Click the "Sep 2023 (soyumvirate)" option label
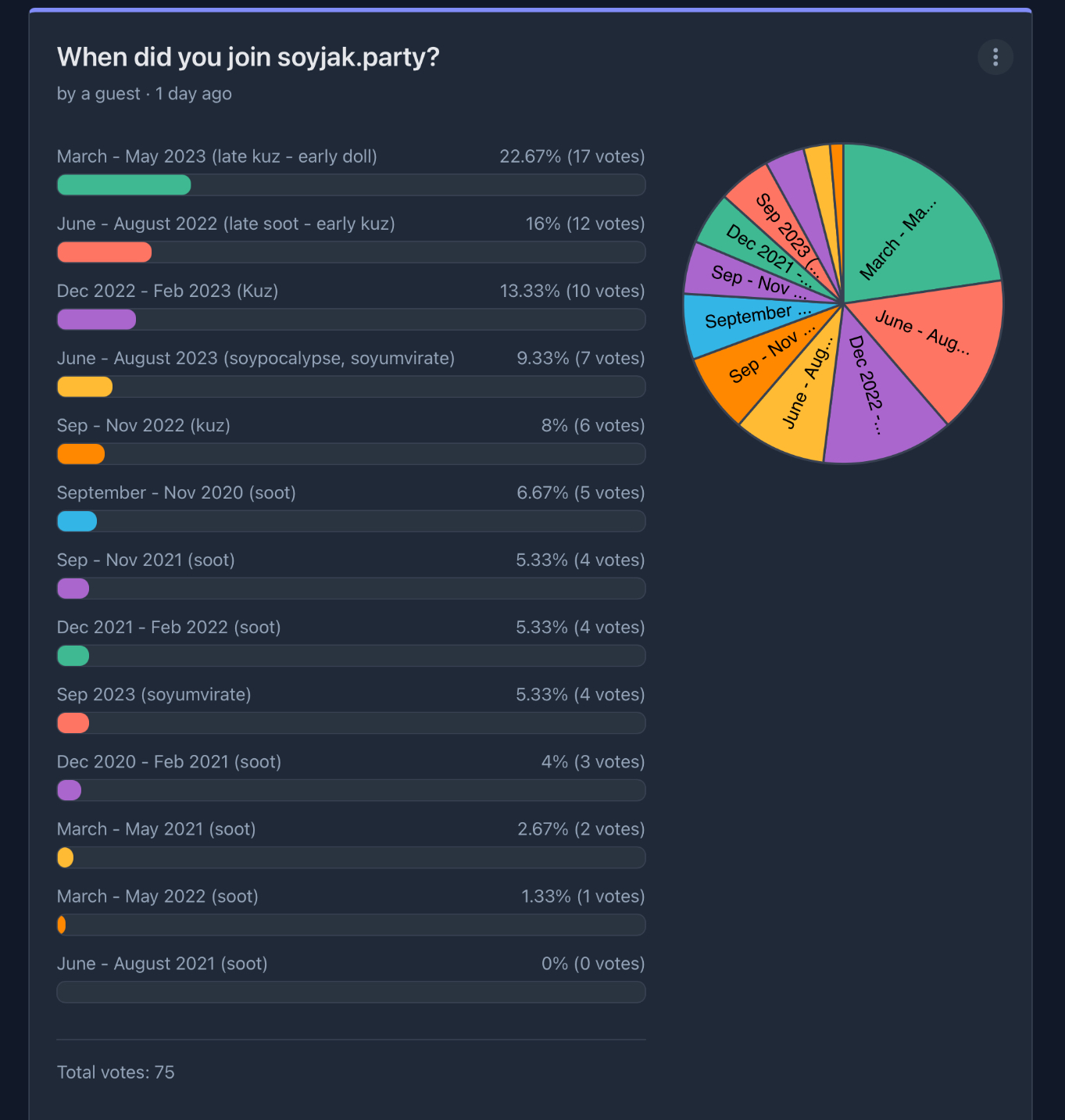This screenshot has height=1120, width=1065. [x=154, y=695]
